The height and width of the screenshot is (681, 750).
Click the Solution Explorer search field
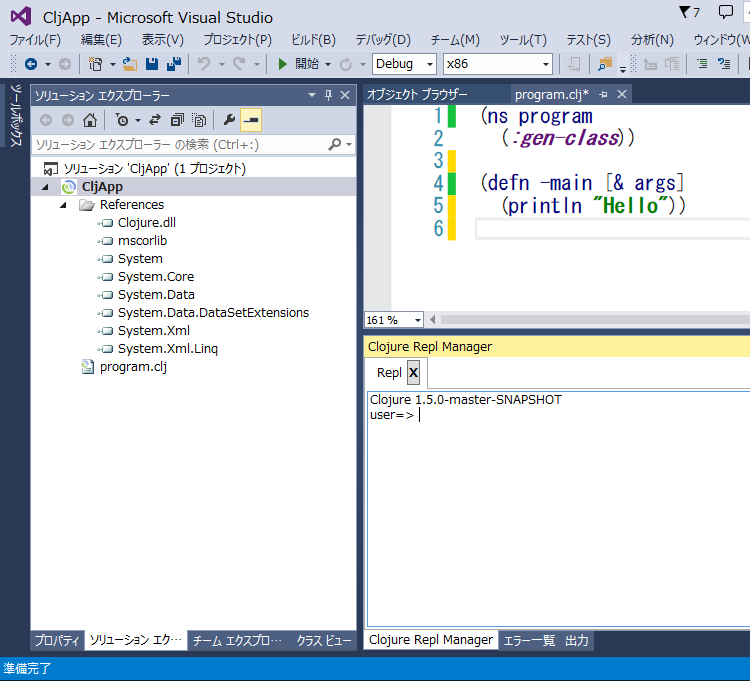tap(179, 144)
